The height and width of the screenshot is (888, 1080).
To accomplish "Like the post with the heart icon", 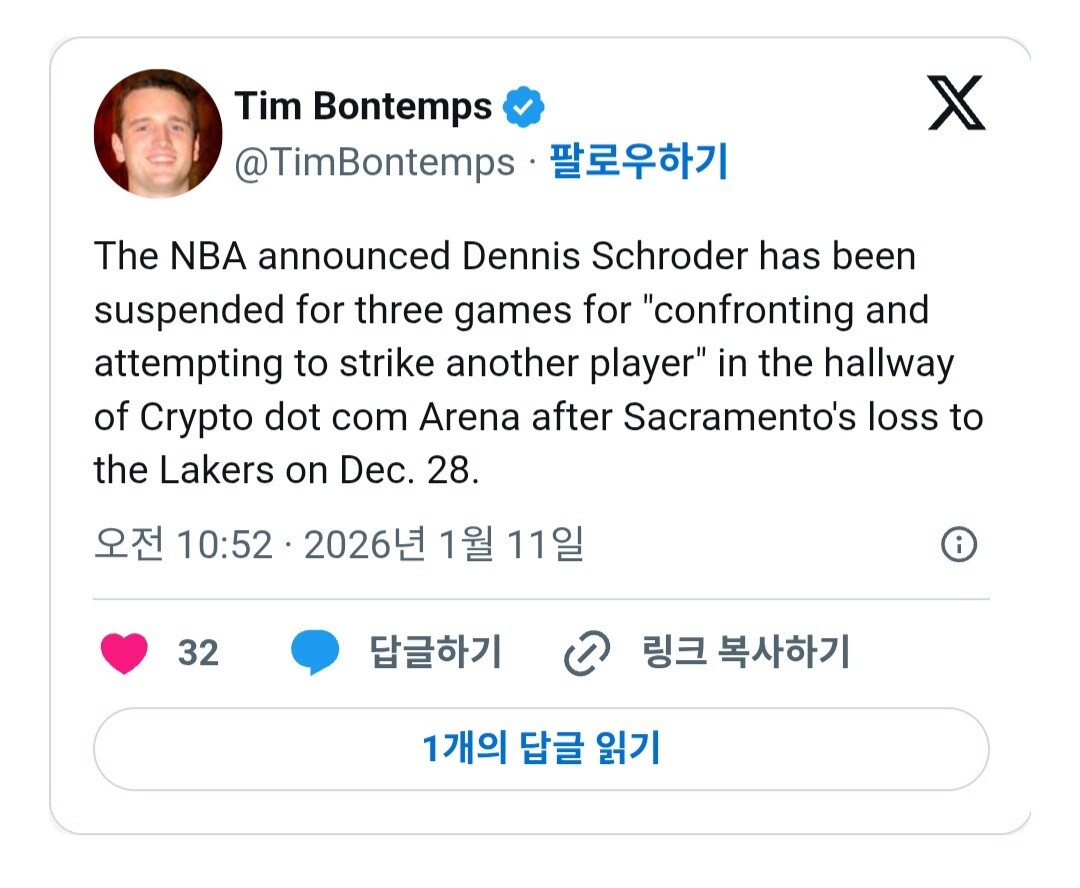I will pyautogui.click(x=124, y=653).
